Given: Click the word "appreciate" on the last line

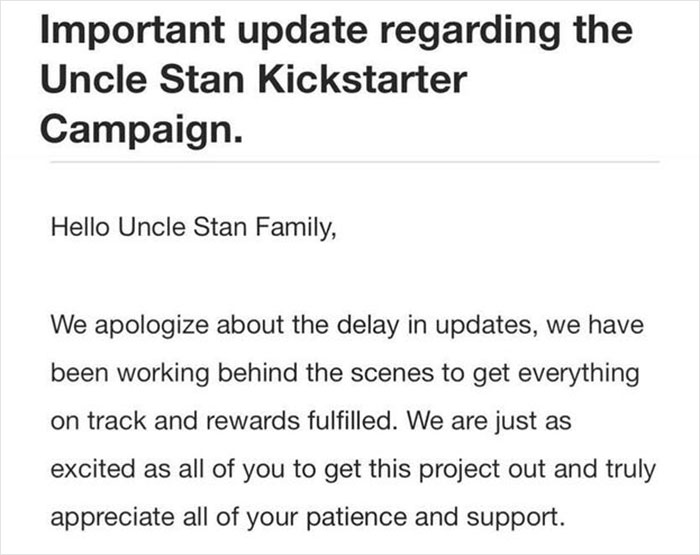Looking at the screenshot, I should pyautogui.click(x=113, y=518).
